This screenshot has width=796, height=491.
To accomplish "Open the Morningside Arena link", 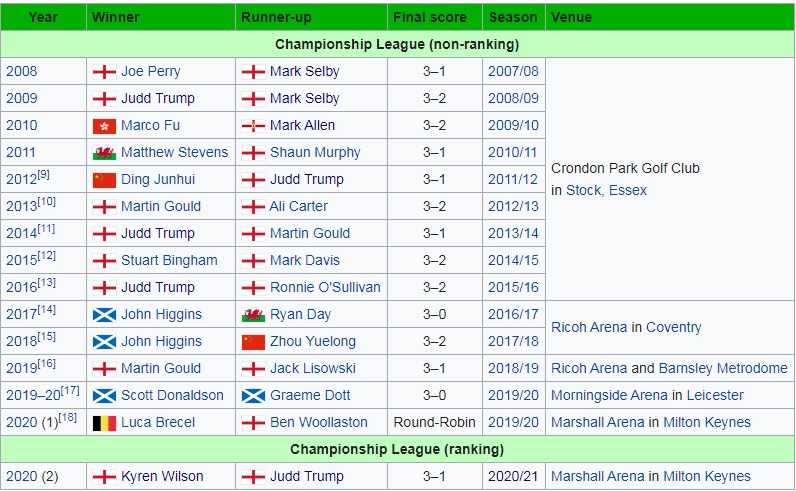I will (609, 395).
